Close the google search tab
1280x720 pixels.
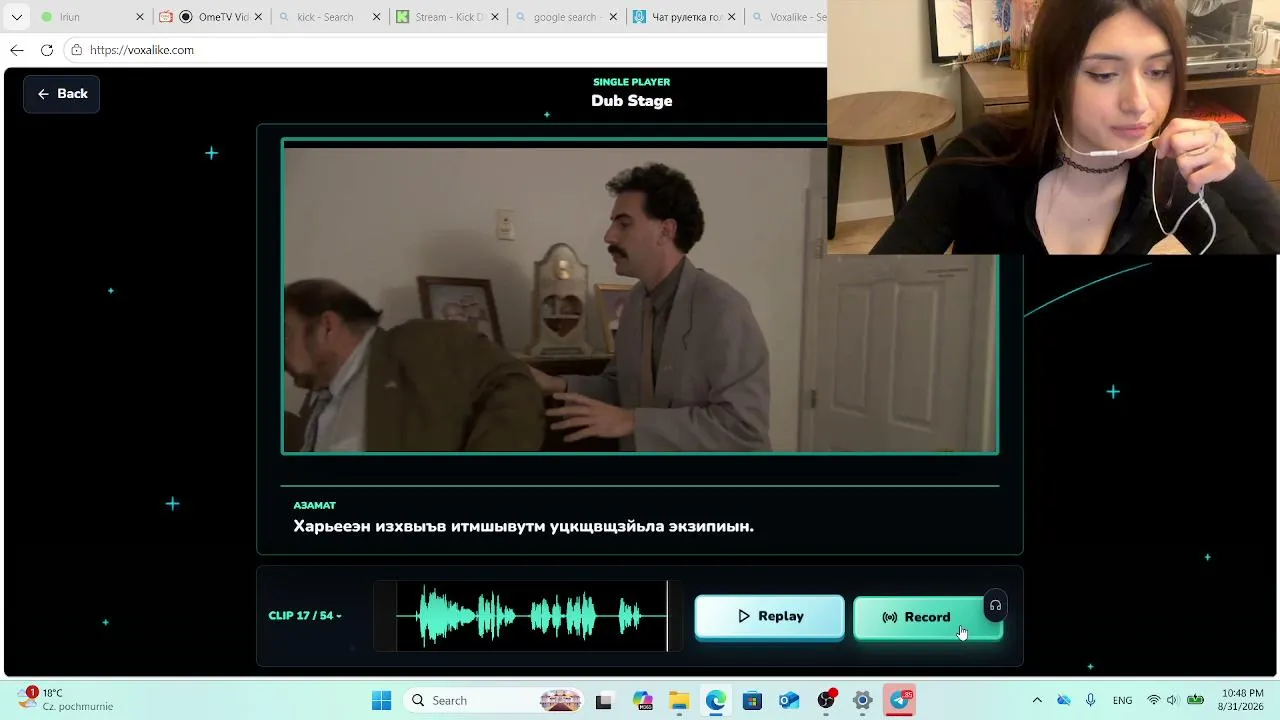click(x=613, y=17)
